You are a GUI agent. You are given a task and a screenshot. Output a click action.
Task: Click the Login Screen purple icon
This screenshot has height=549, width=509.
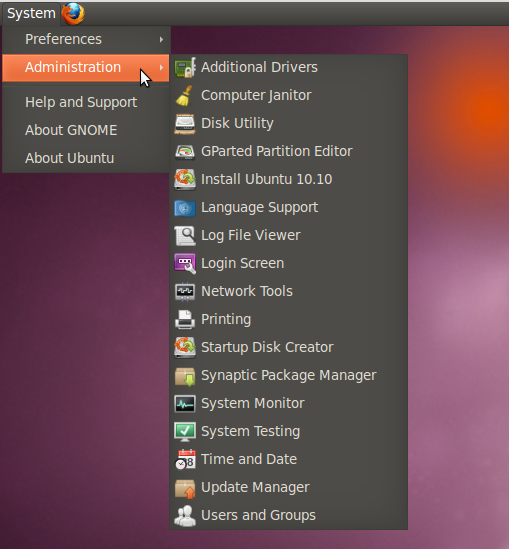(185, 263)
